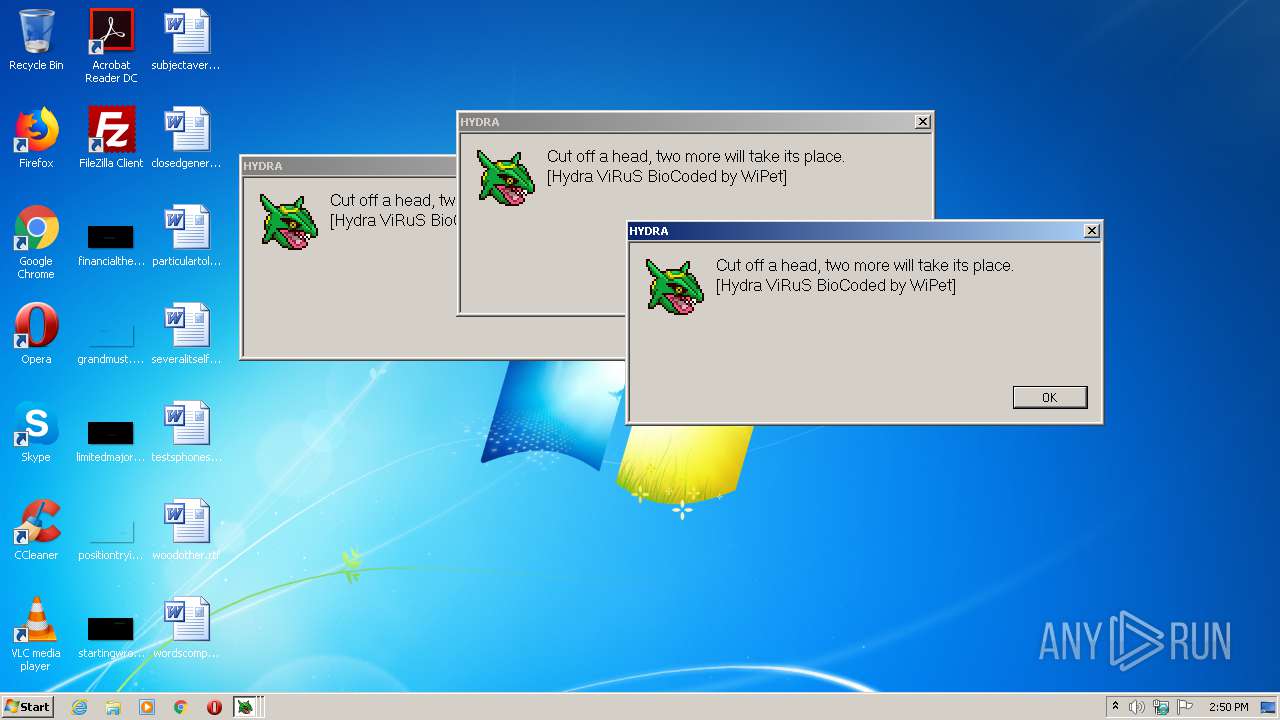Launch VLC media player shortcut

(x=36, y=634)
